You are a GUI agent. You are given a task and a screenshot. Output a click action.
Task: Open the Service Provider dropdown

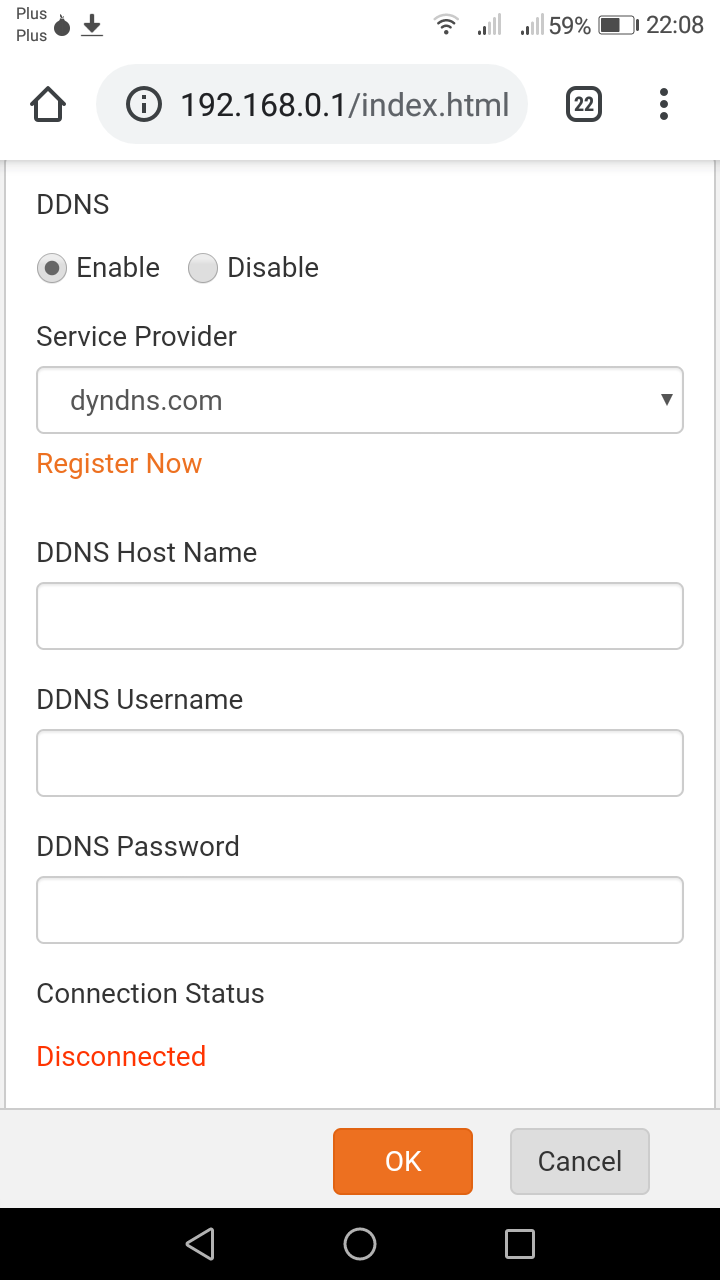tap(360, 400)
